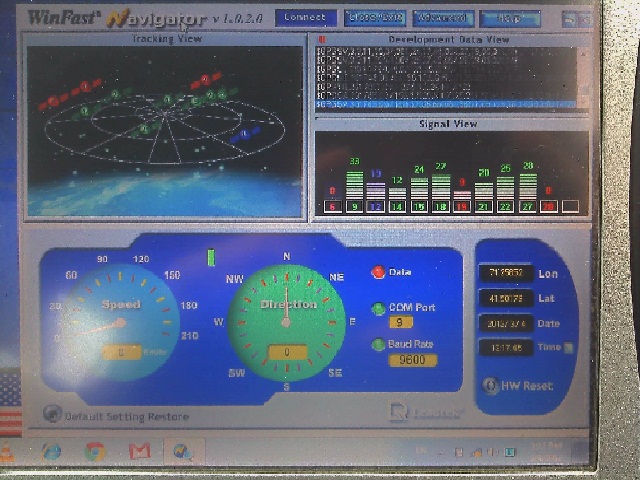Viewport: 640px width, 480px height.
Task: Click the Direction compass dial
Action: (x=286, y=322)
